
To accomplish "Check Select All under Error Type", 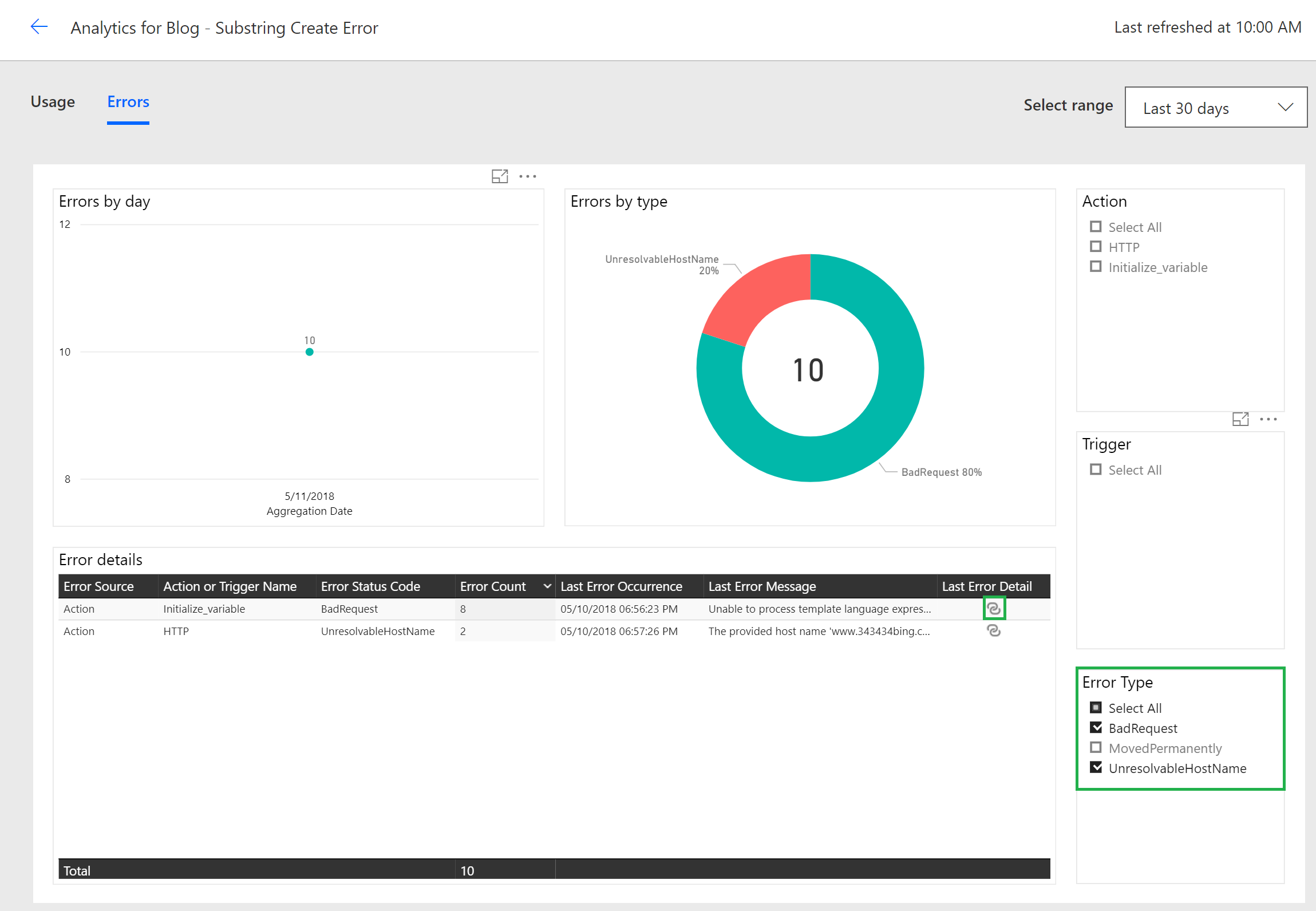I will tap(1096, 707).
